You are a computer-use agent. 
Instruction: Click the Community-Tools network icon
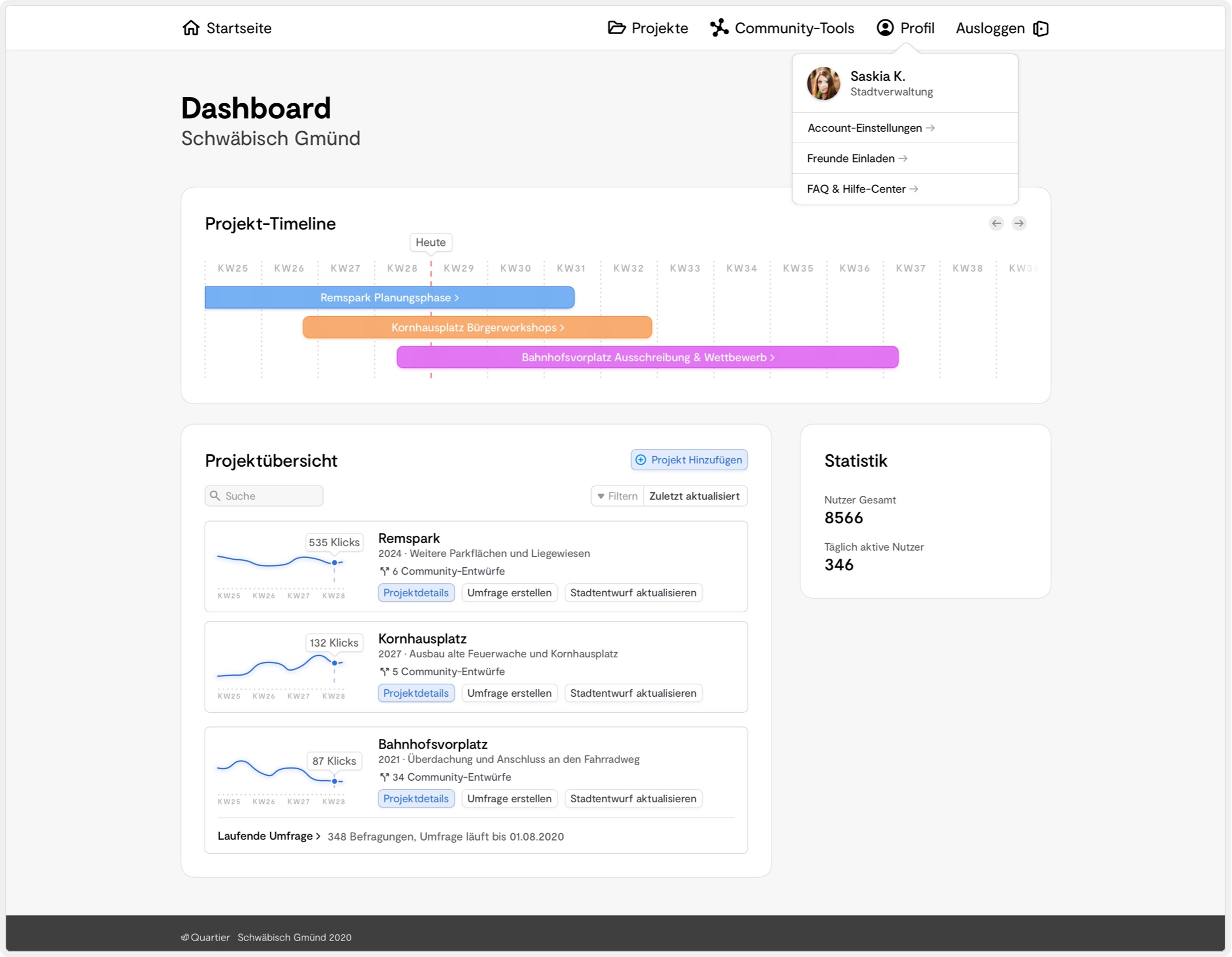point(719,28)
